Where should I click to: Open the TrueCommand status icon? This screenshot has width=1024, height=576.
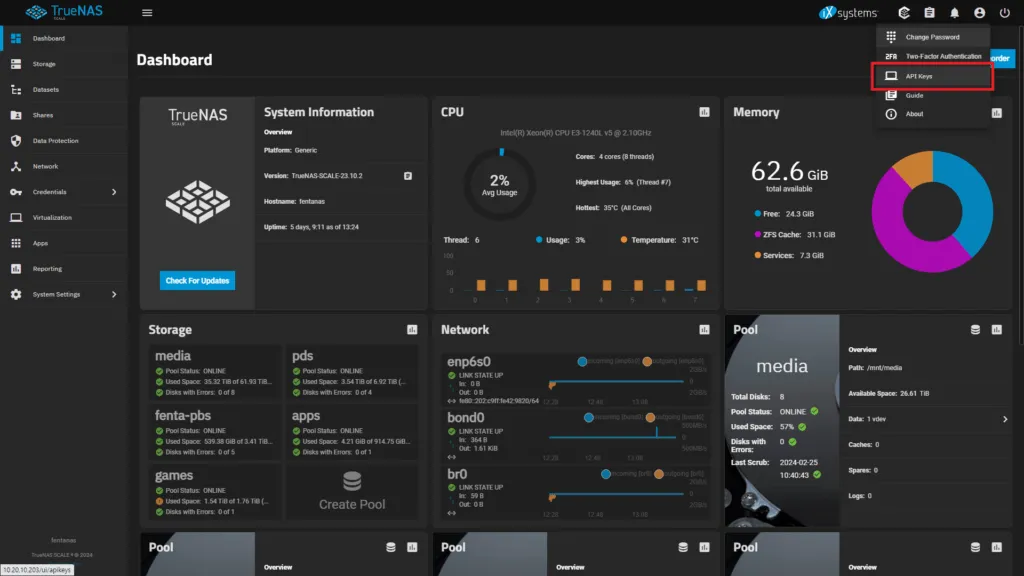pos(904,13)
